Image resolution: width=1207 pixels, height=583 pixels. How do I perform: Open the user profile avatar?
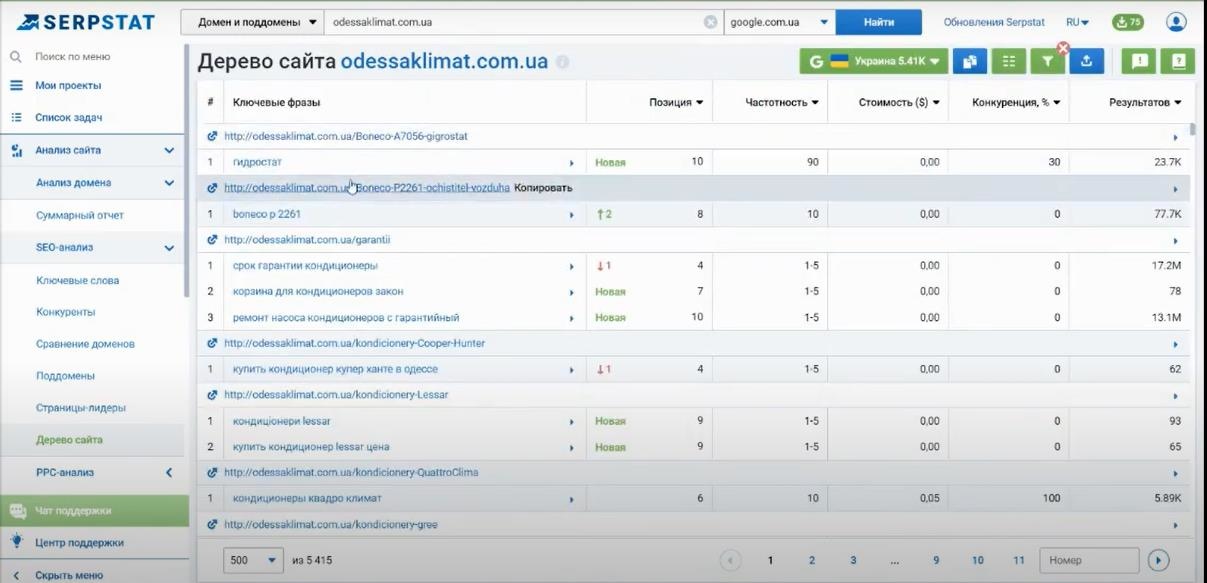tap(1176, 22)
